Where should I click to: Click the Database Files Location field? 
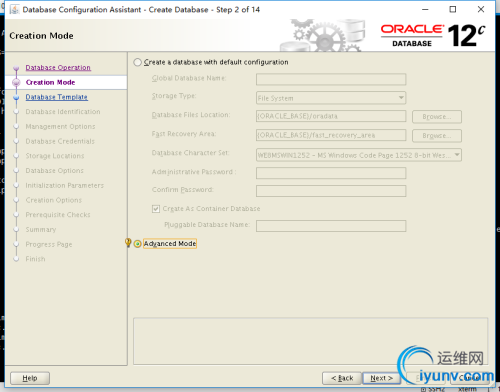[331, 116]
